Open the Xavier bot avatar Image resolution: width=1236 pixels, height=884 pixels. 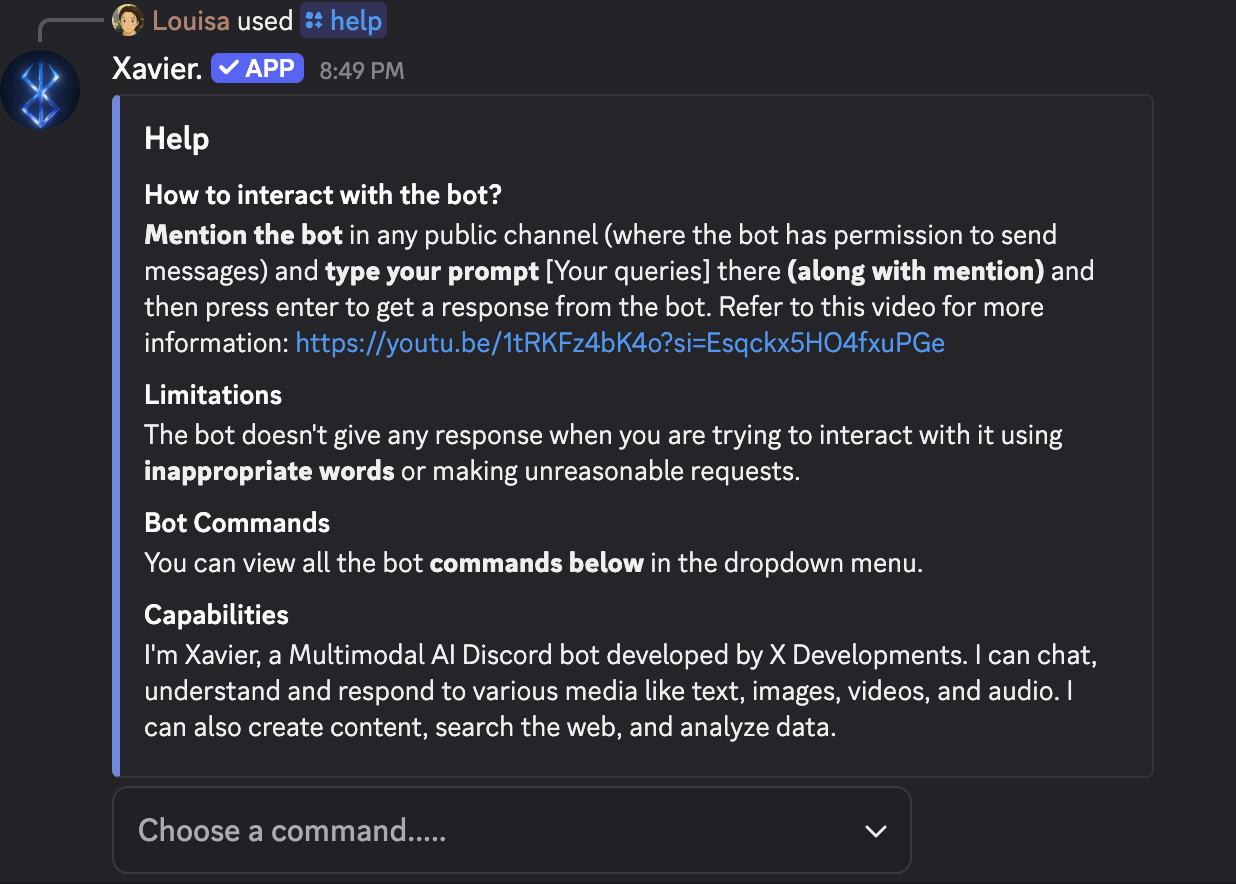[x=41, y=89]
